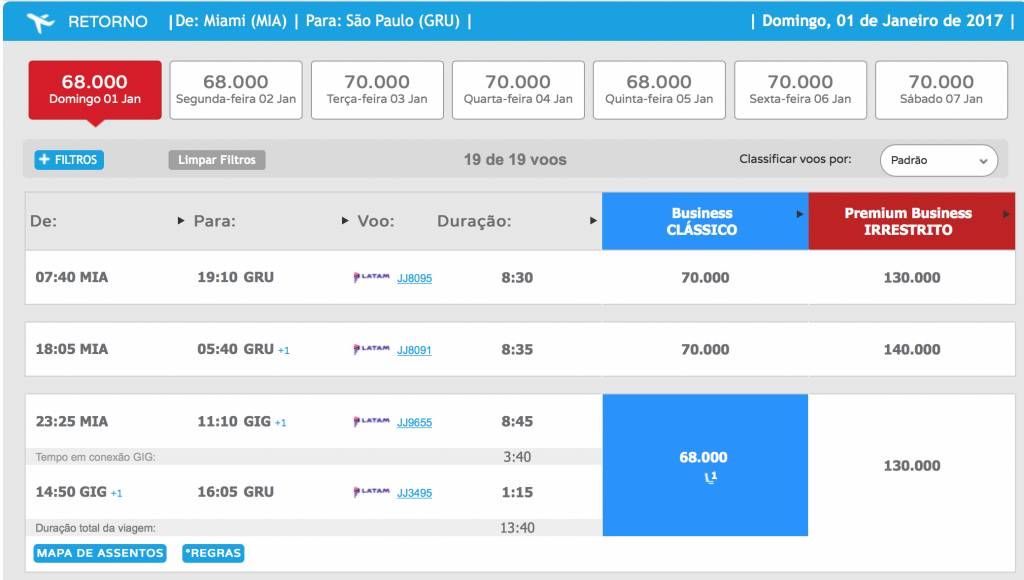Click the 11:10 GIG arrival time

(234, 421)
